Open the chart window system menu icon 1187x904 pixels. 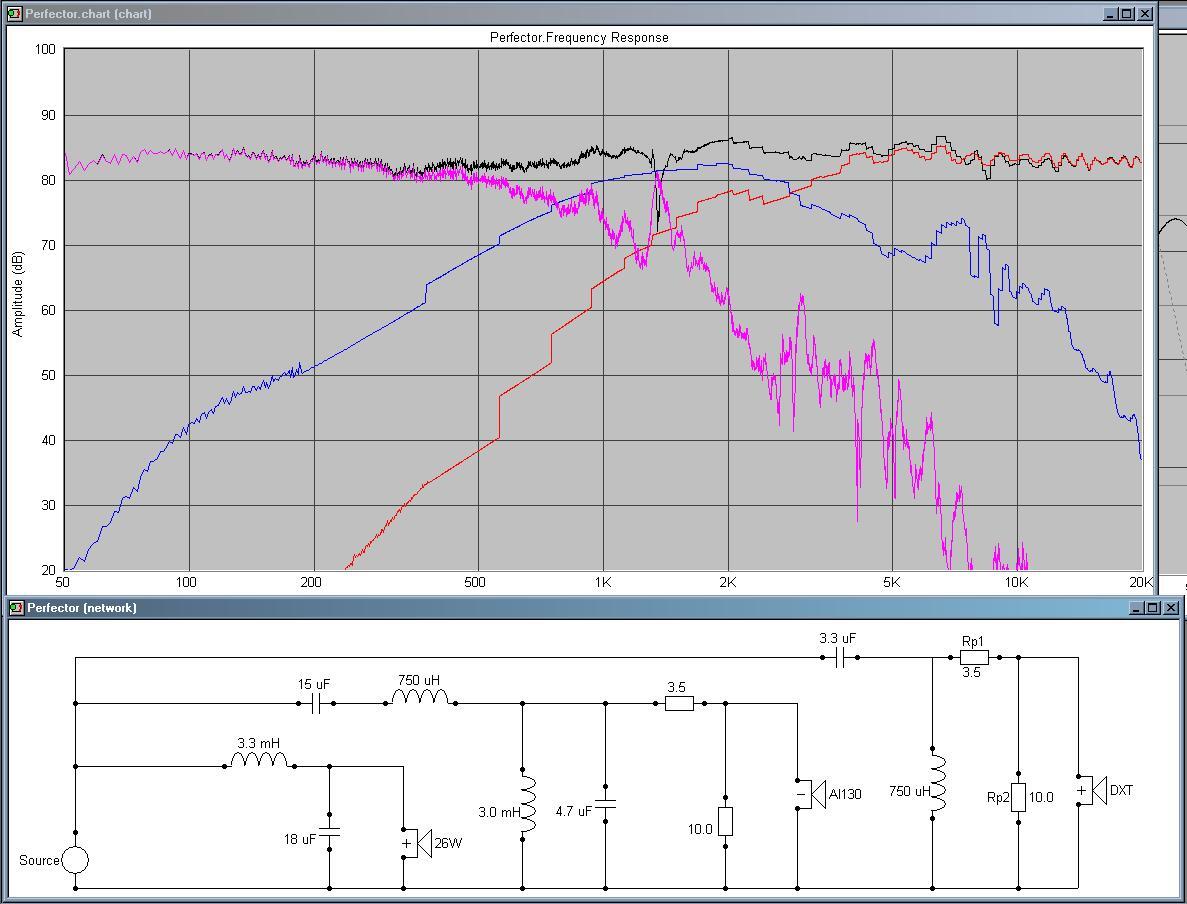[x=14, y=14]
